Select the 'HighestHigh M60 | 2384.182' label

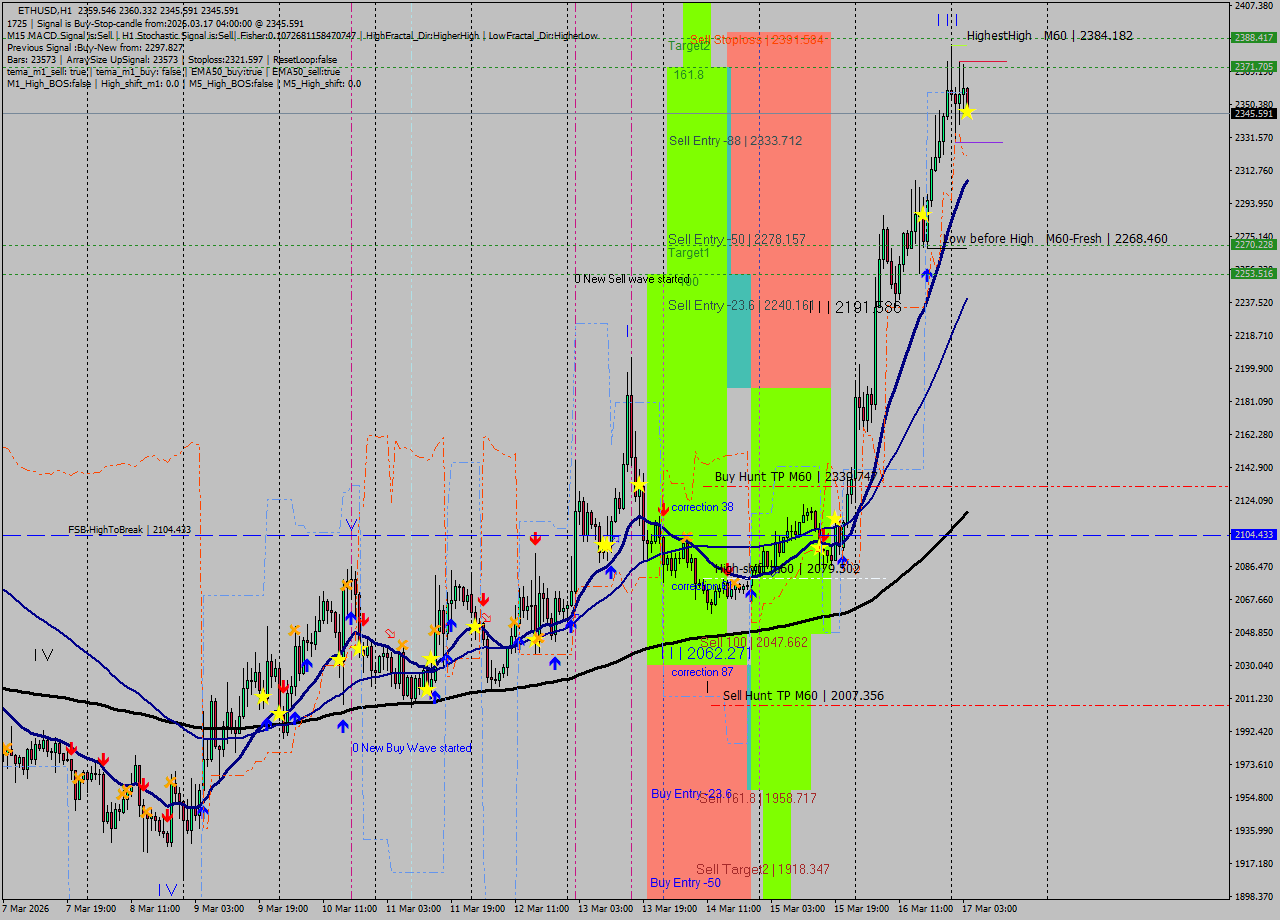[x=1049, y=36]
